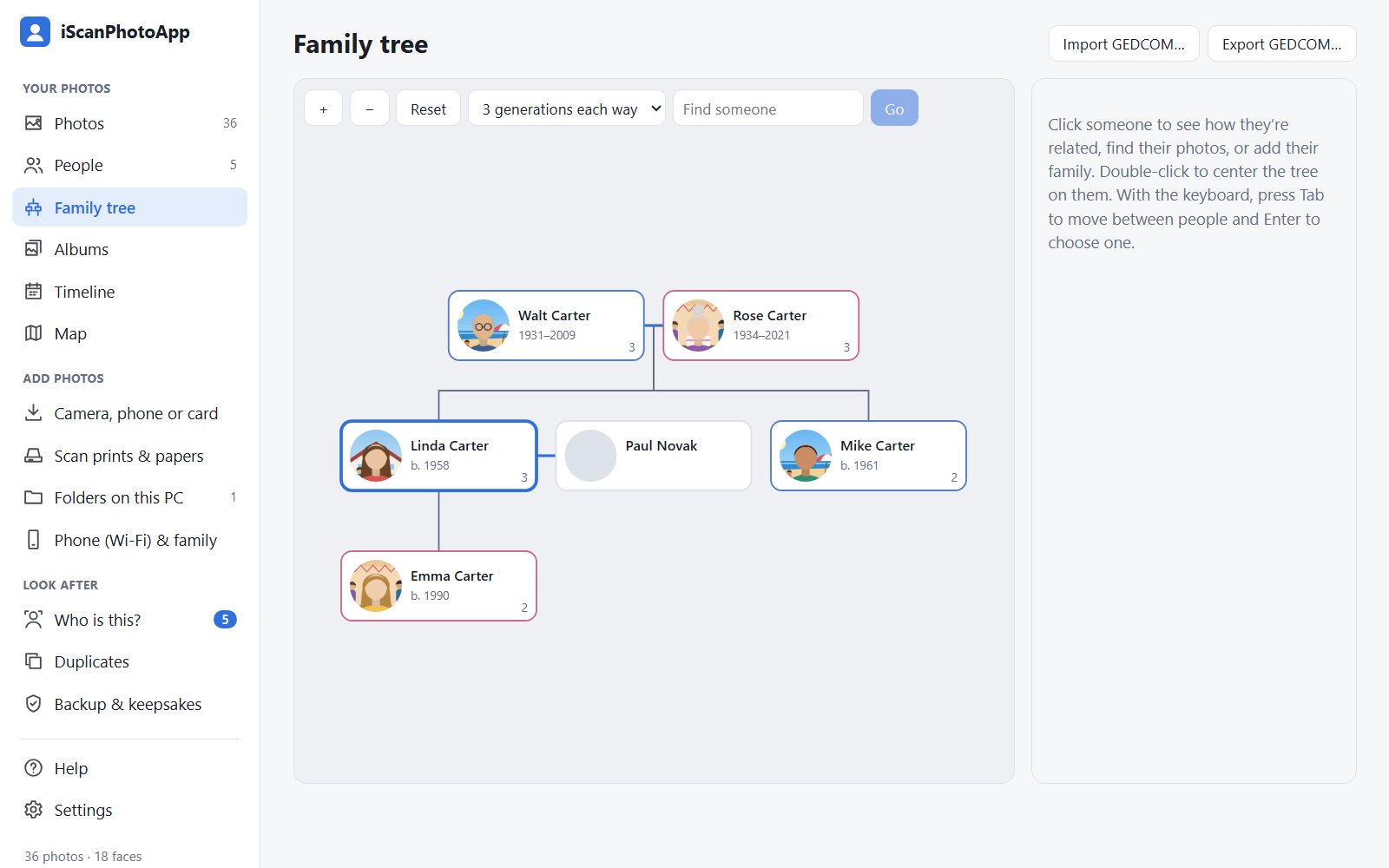
Task: Zoom in with the plus button
Action: click(323, 108)
